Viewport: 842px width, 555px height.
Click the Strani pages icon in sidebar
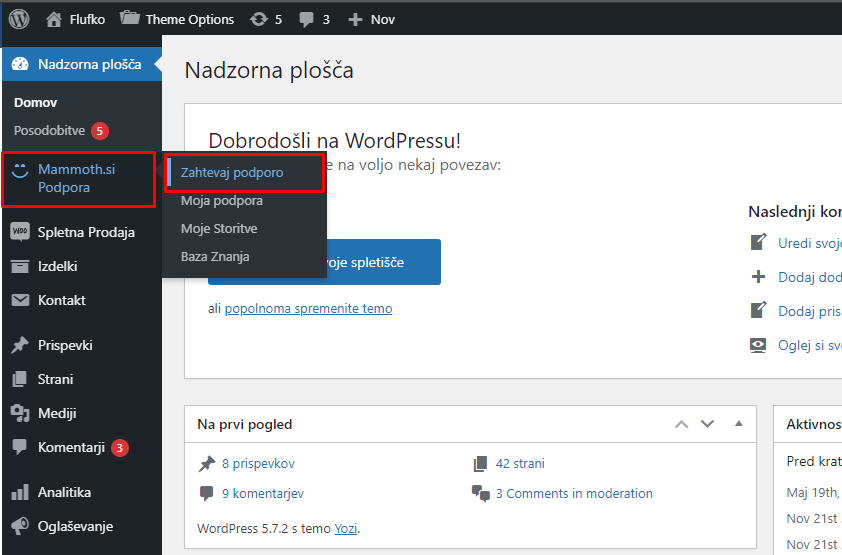pyautogui.click(x=20, y=379)
